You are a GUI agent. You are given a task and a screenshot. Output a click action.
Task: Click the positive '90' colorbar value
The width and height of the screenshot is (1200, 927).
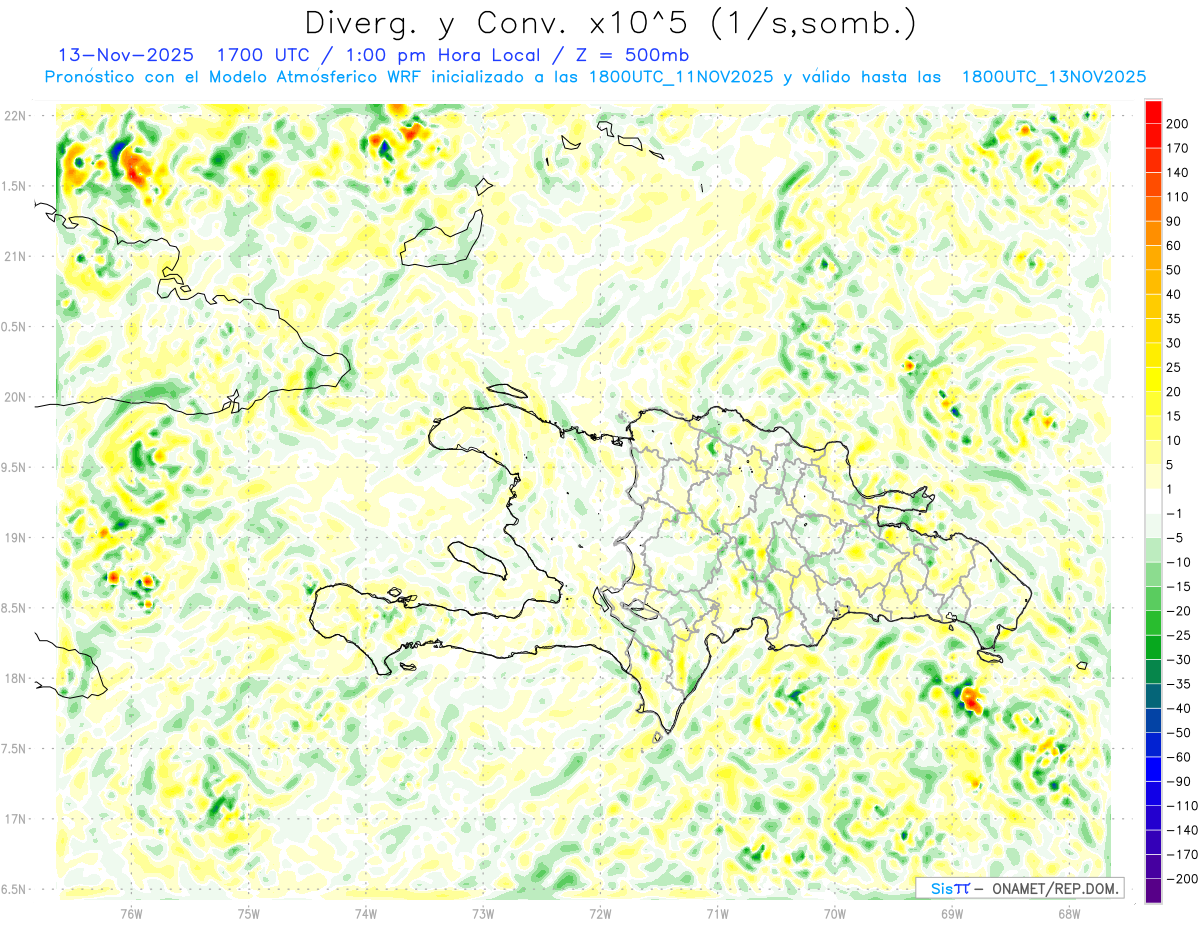pos(1174,221)
